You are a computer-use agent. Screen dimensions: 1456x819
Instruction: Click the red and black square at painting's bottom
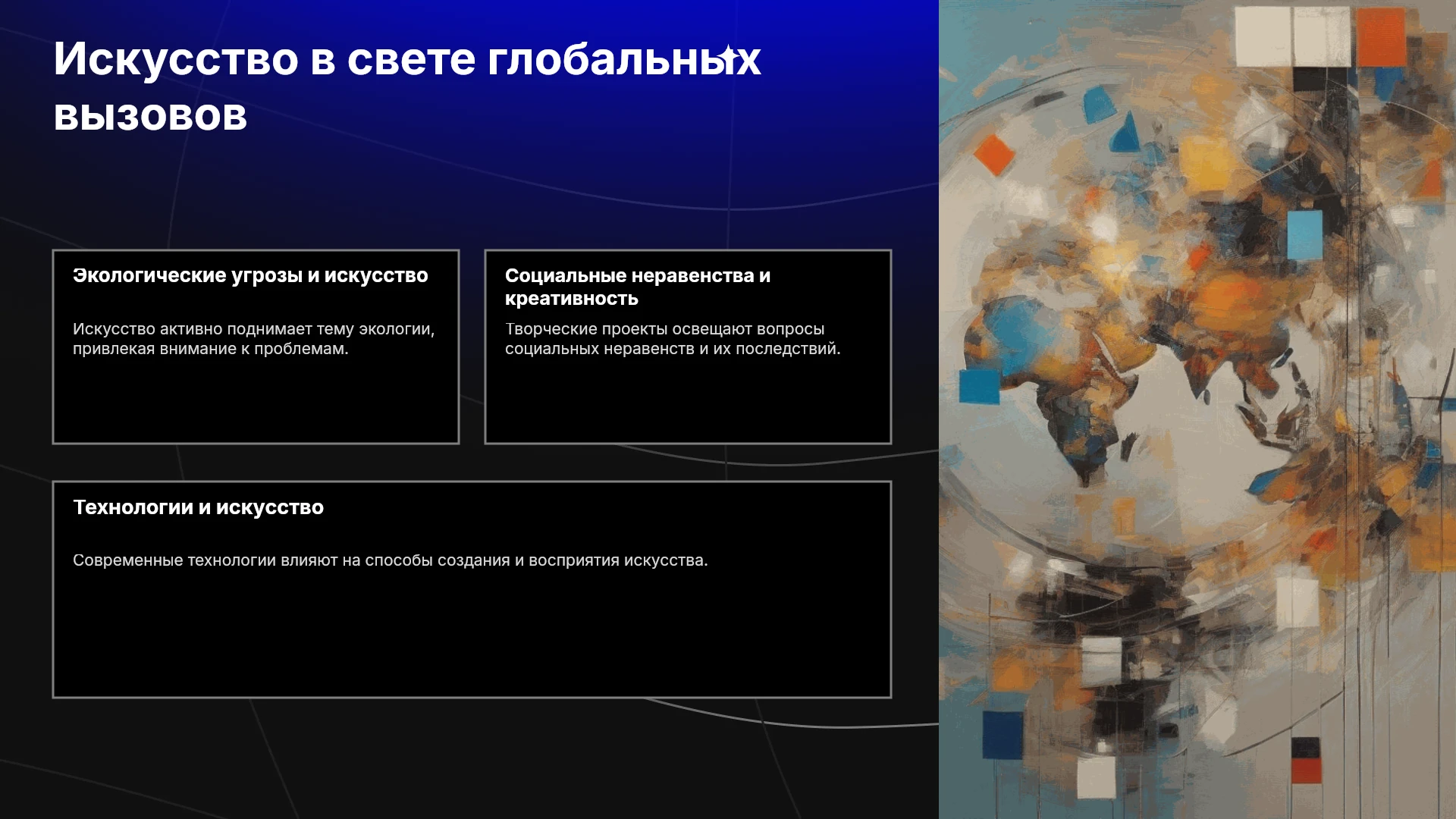(1306, 761)
